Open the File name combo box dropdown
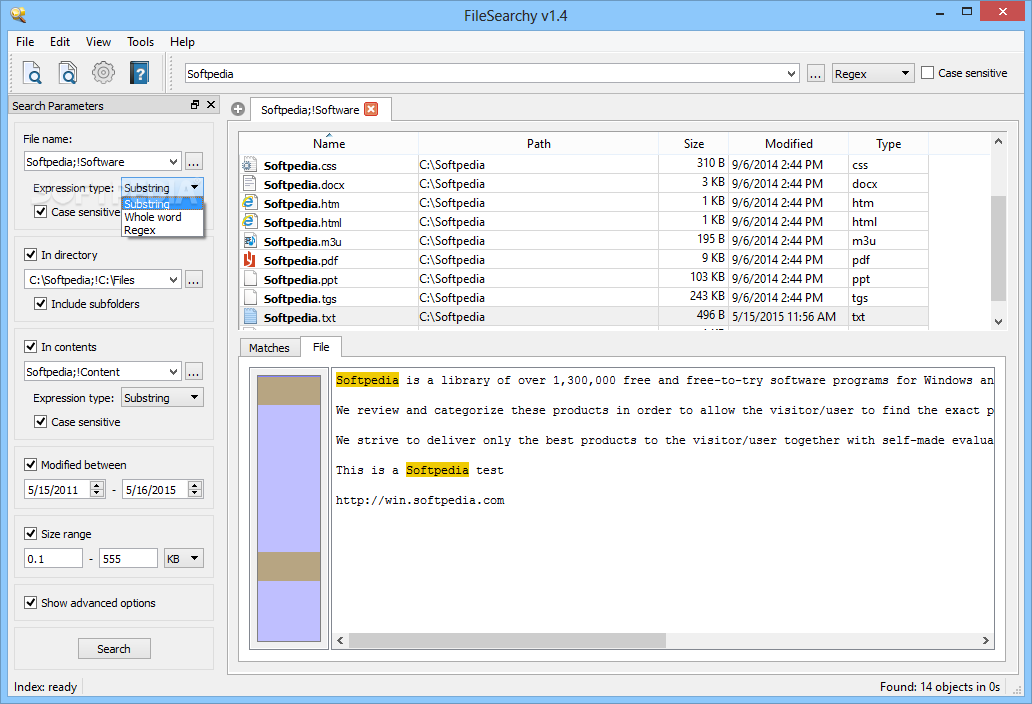The image size is (1032, 704). [173, 161]
